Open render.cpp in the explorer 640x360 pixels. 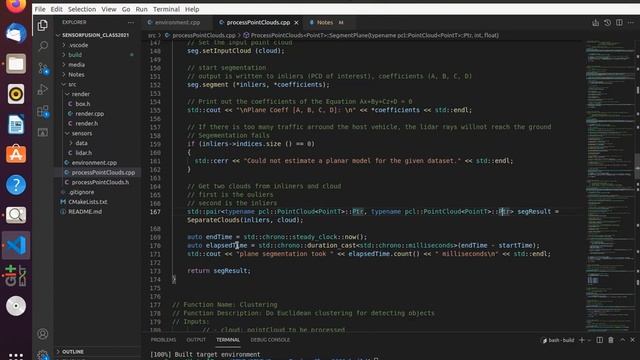click(x=89, y=113)
